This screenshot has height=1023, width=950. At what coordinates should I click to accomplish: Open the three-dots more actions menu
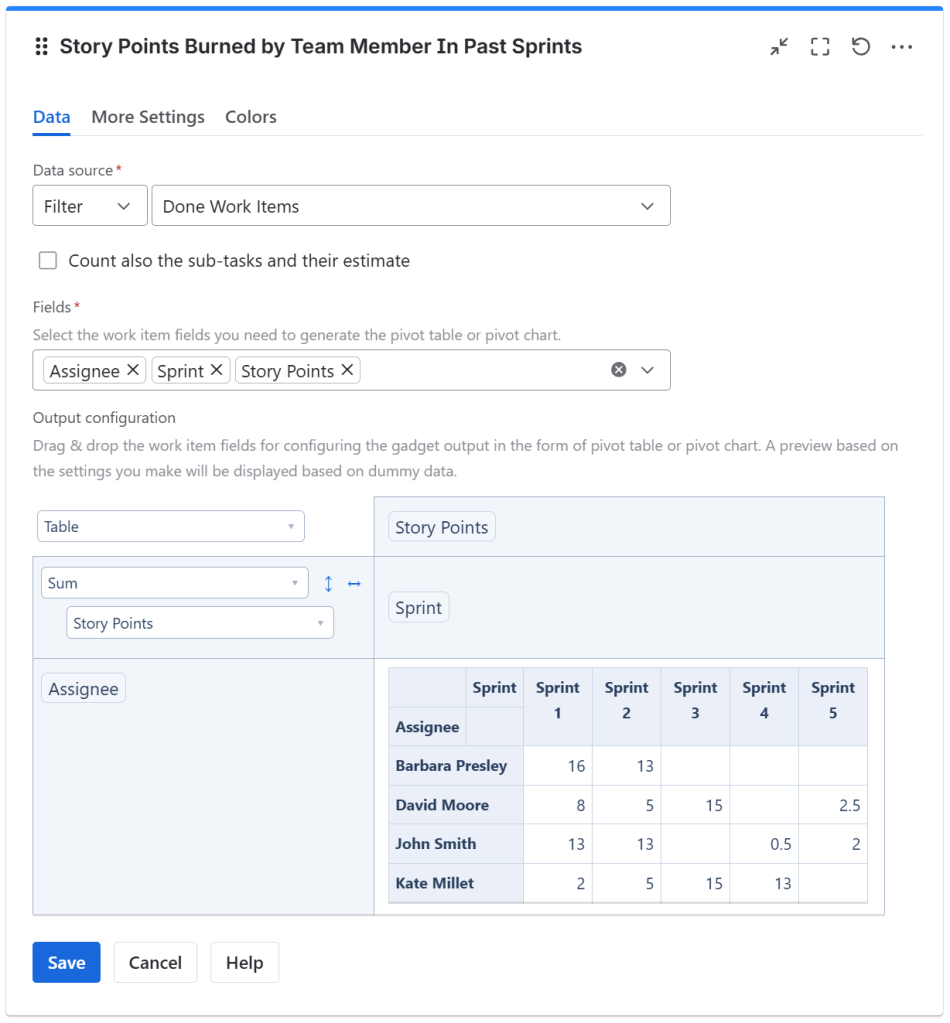point(902,47)
